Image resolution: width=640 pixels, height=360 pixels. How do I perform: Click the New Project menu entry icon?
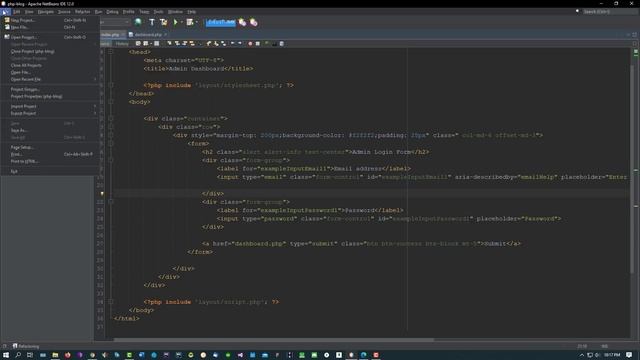[7, 20]
